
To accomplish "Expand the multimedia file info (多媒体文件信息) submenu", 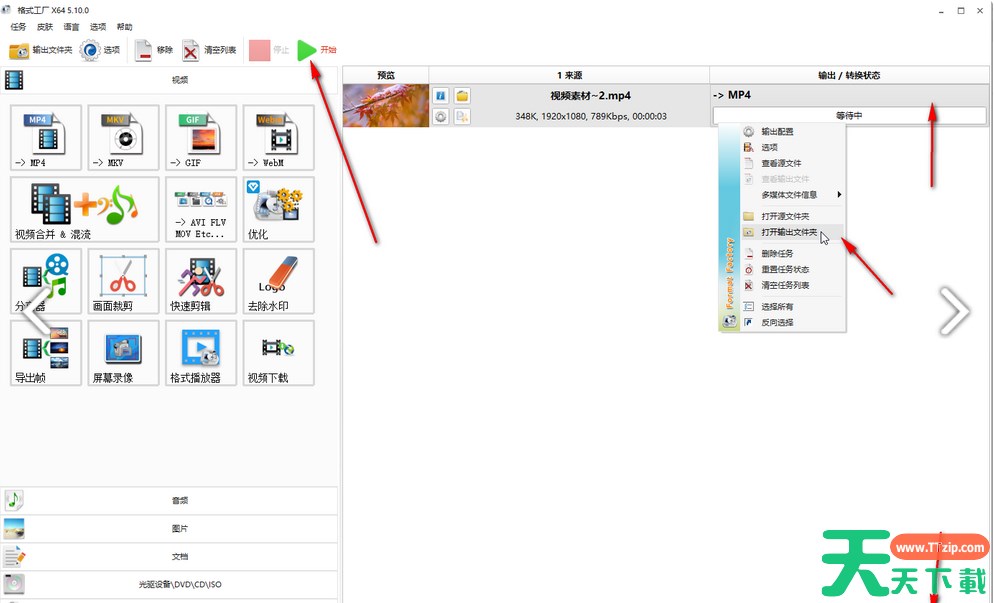I will coord(792,195).
